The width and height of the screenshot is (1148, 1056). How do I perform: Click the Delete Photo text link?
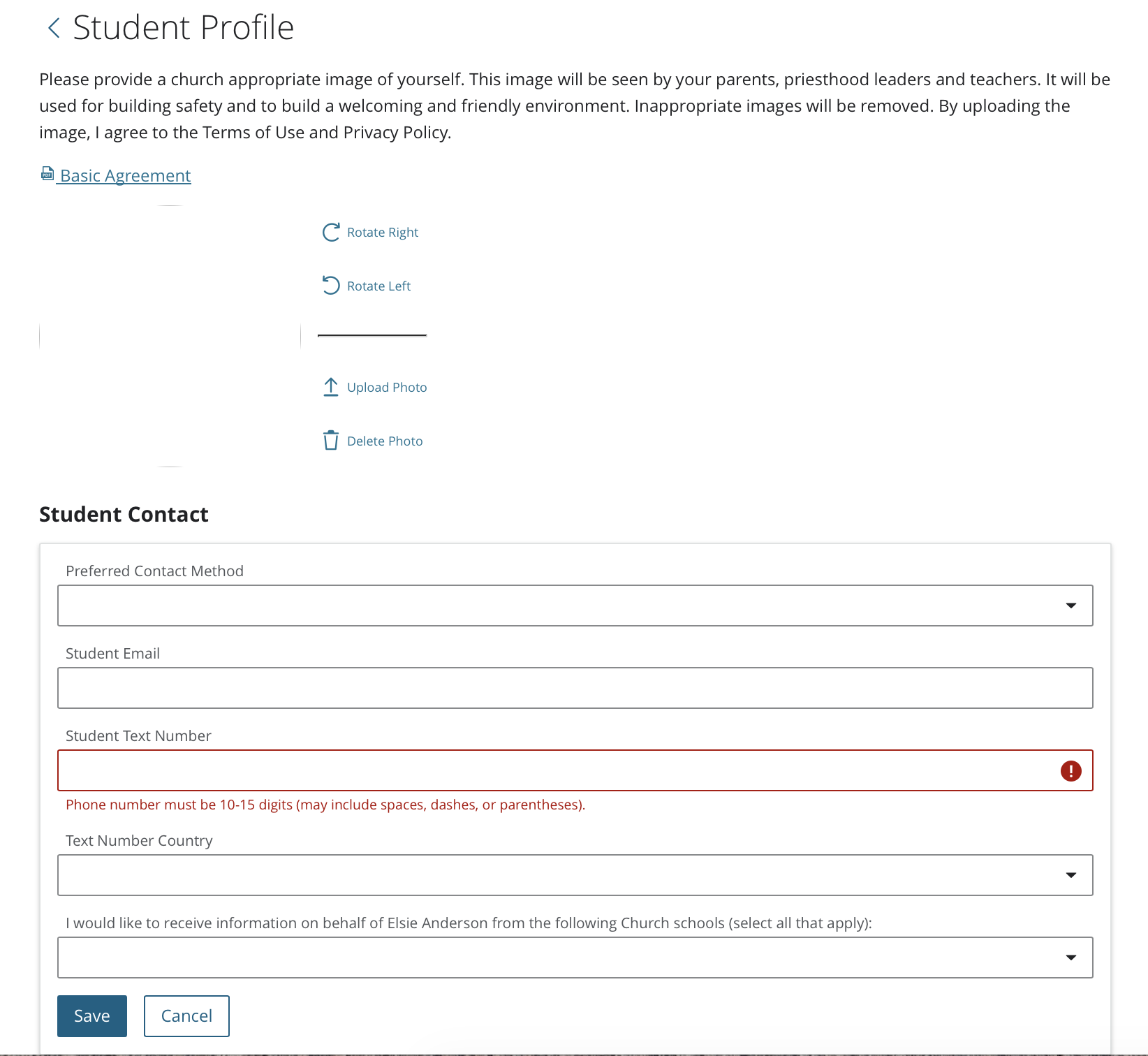point(385,441)
